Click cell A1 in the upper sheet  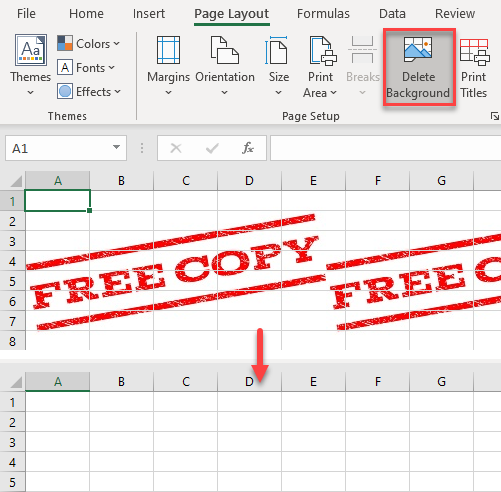[x=57, y=201]
